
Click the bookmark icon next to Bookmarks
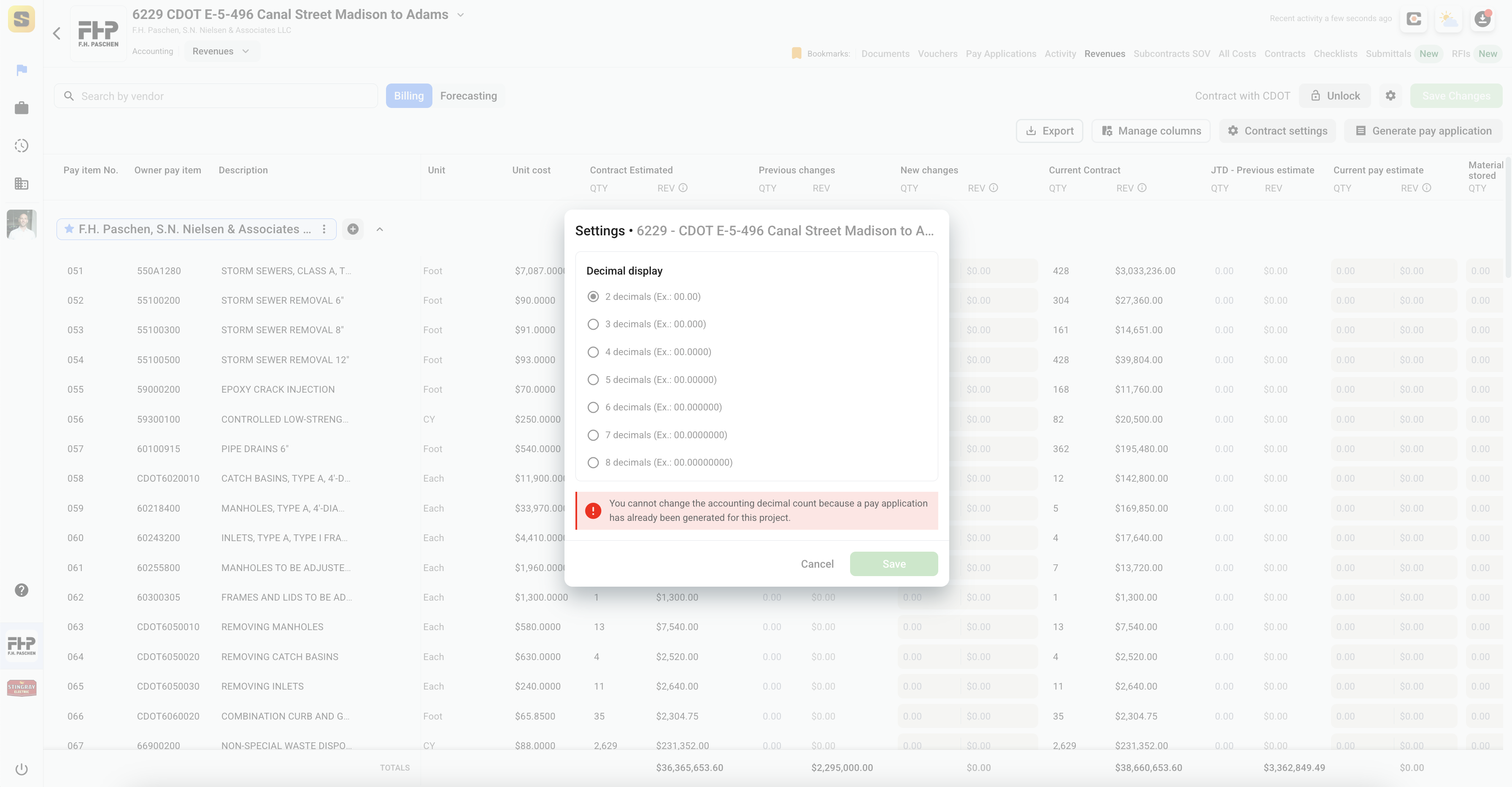pyautogui.click(x=796, y=54)
